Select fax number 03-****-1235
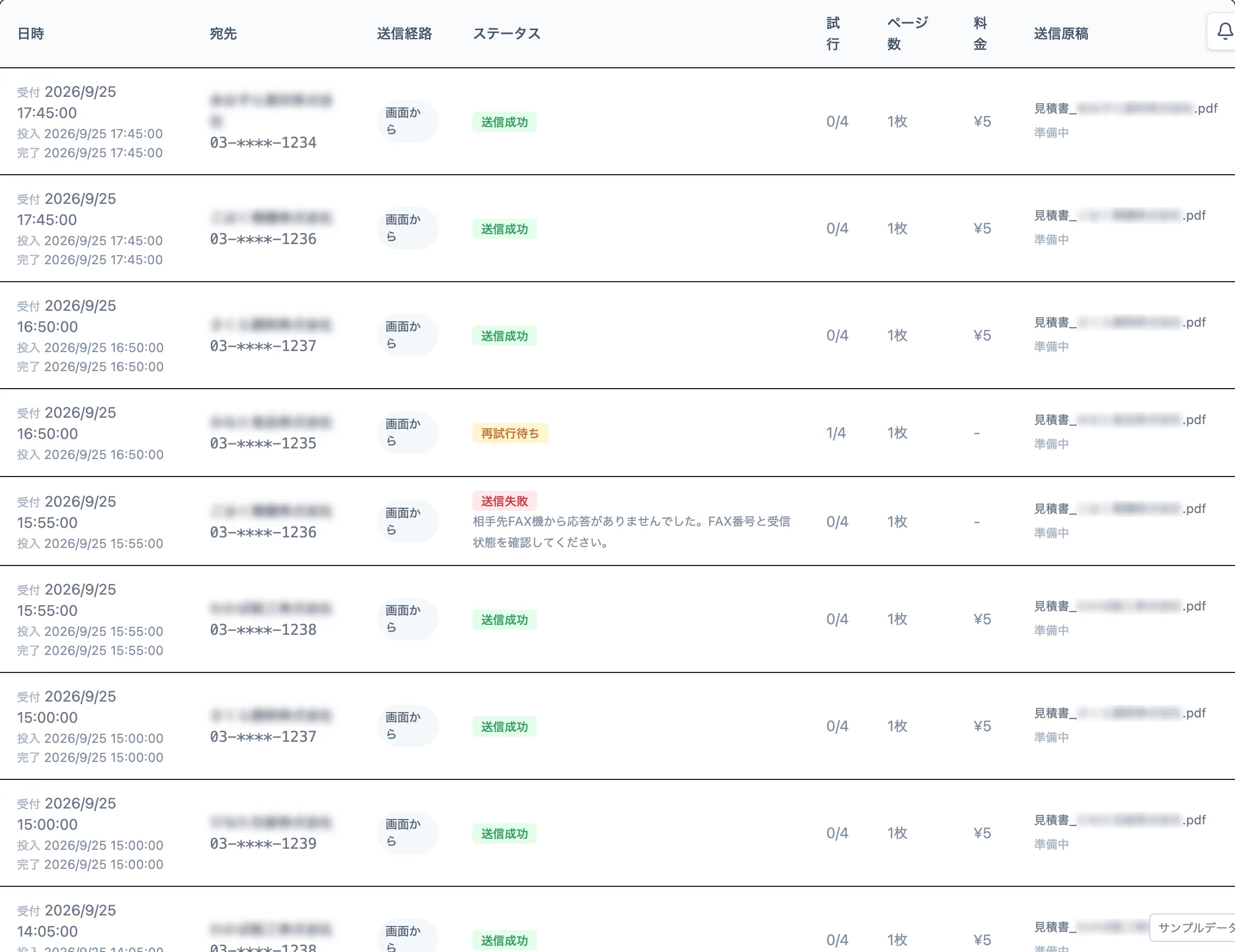 263,443
